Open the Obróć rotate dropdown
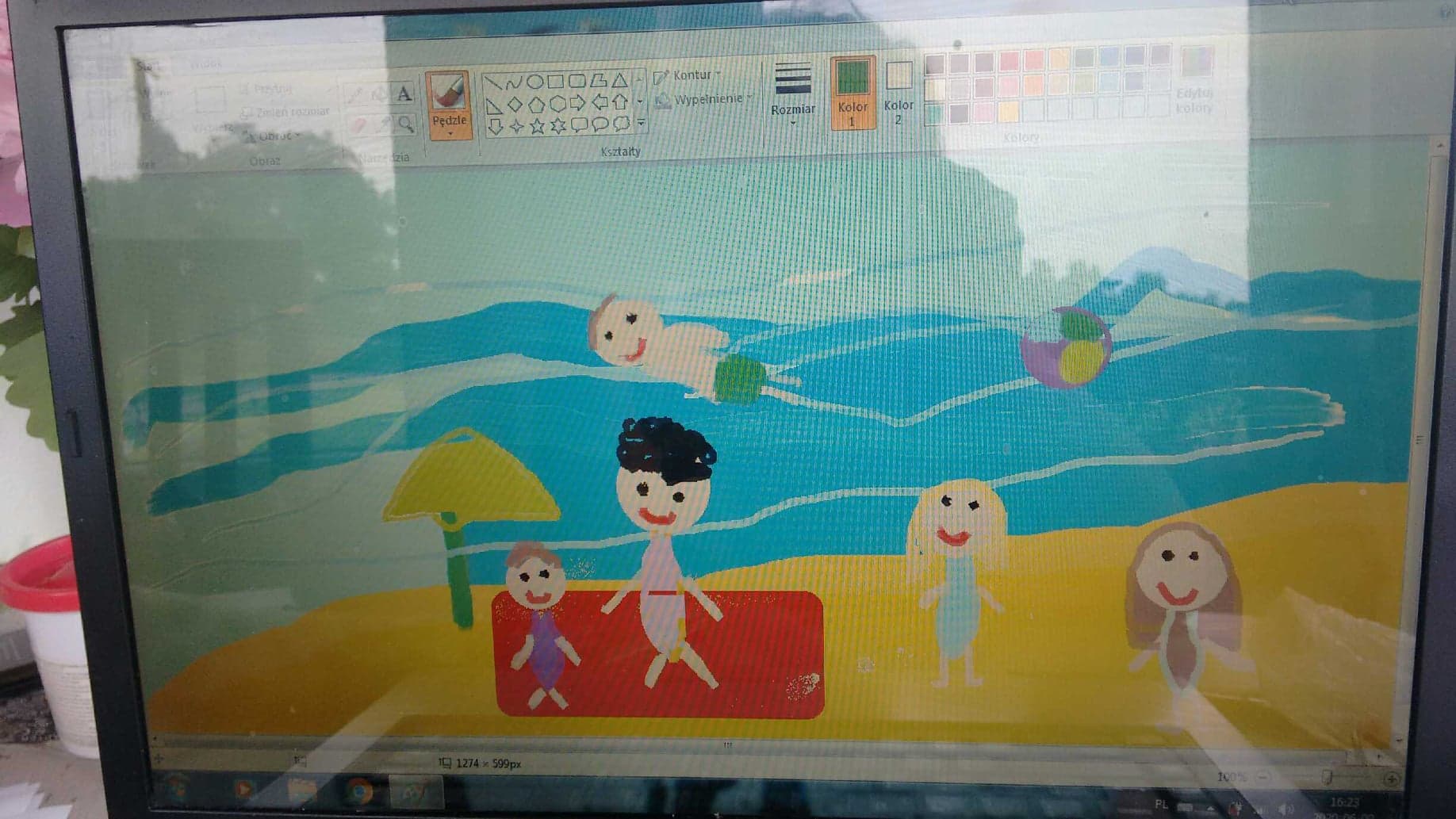 (x=272, y=136)
